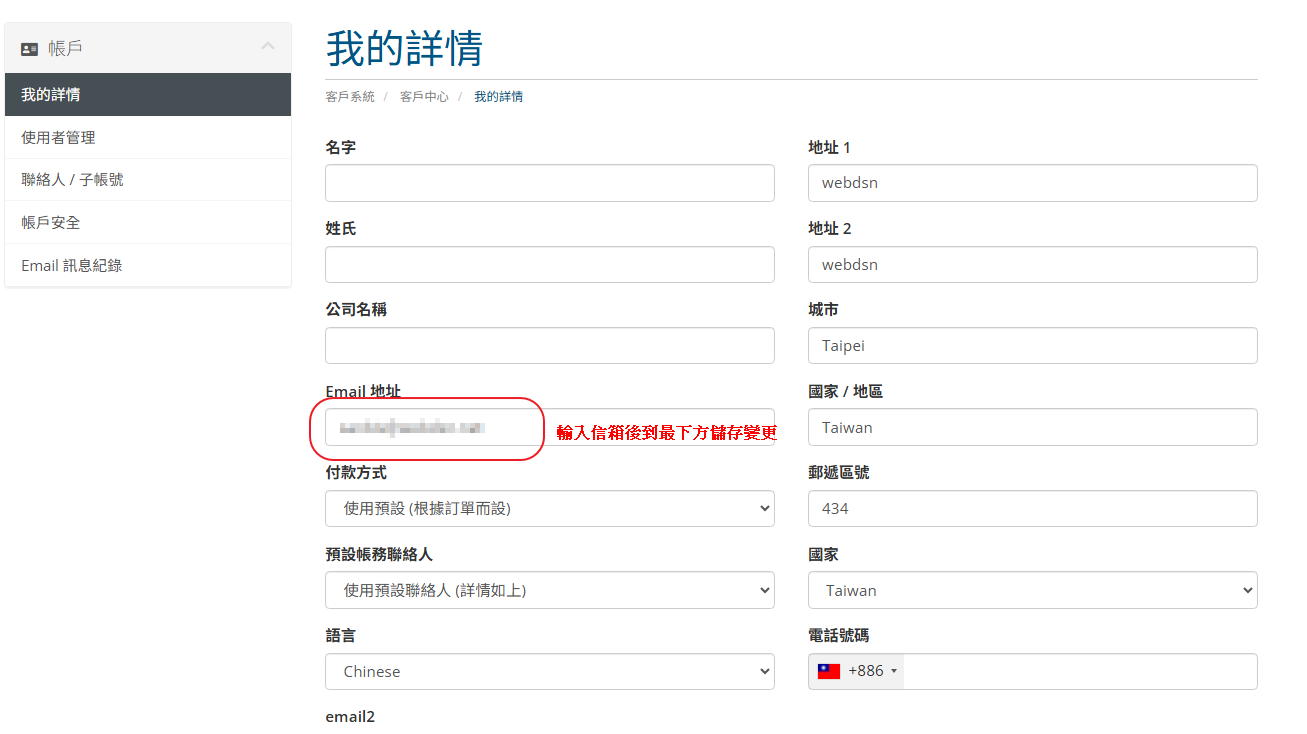Click the 客戶系統 breadcrumb link
Screen dimensions: 1307x734
click(350, 97)
